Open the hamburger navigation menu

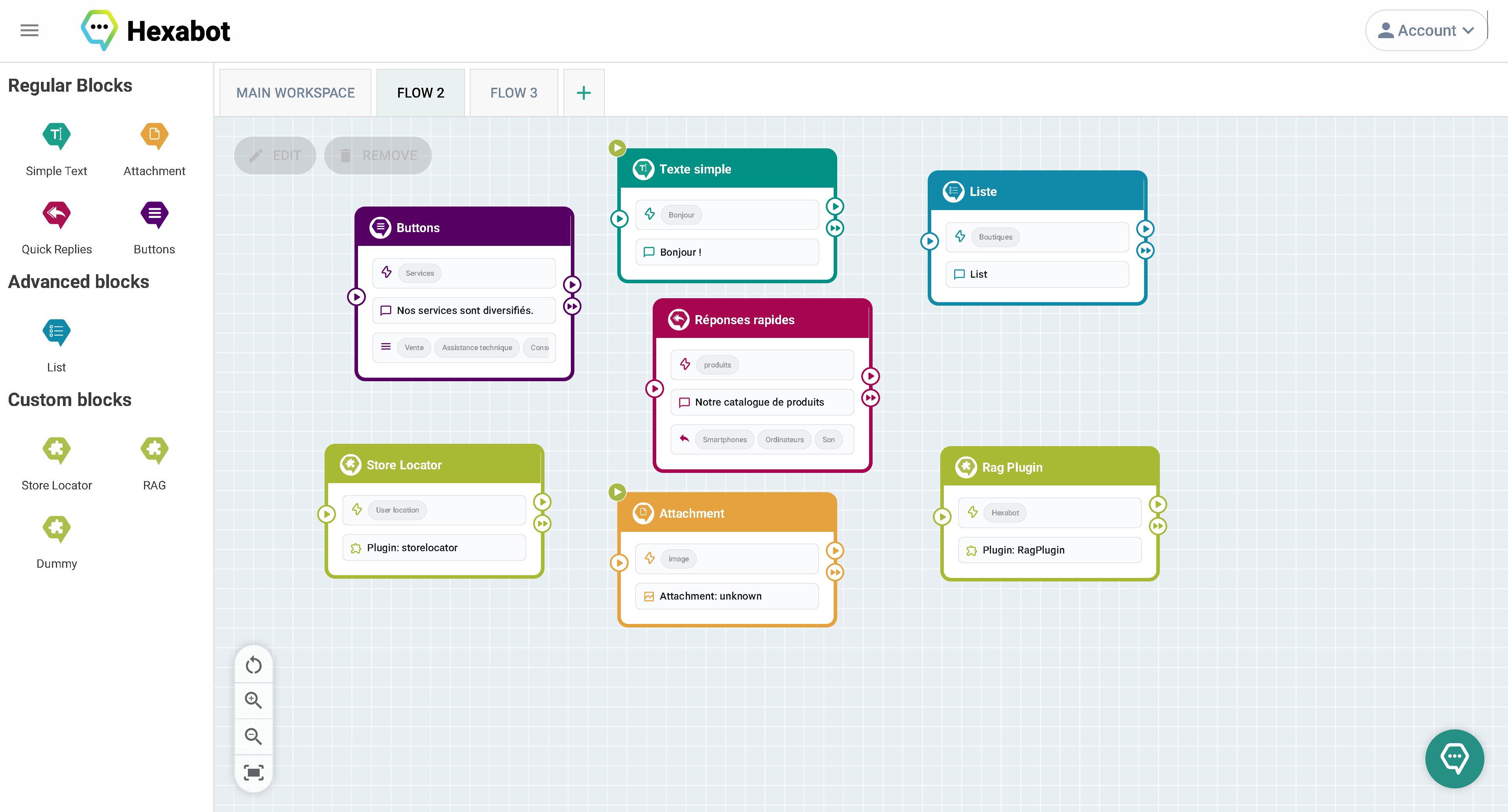(29, 30)
